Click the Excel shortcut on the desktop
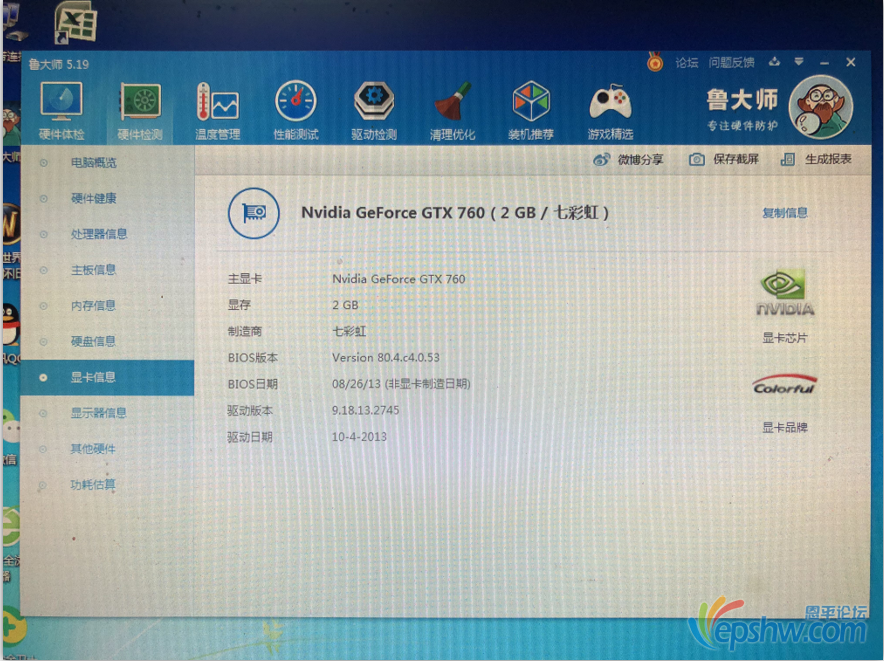This screenshot has width=884, height=661. (x=76, y=23)
